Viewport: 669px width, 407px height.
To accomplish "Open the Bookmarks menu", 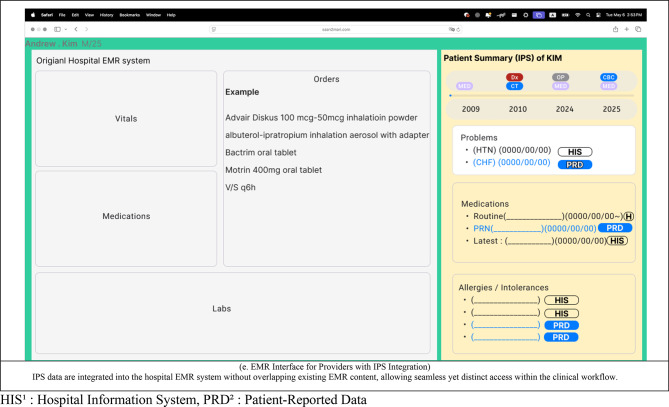I will 130,15.
